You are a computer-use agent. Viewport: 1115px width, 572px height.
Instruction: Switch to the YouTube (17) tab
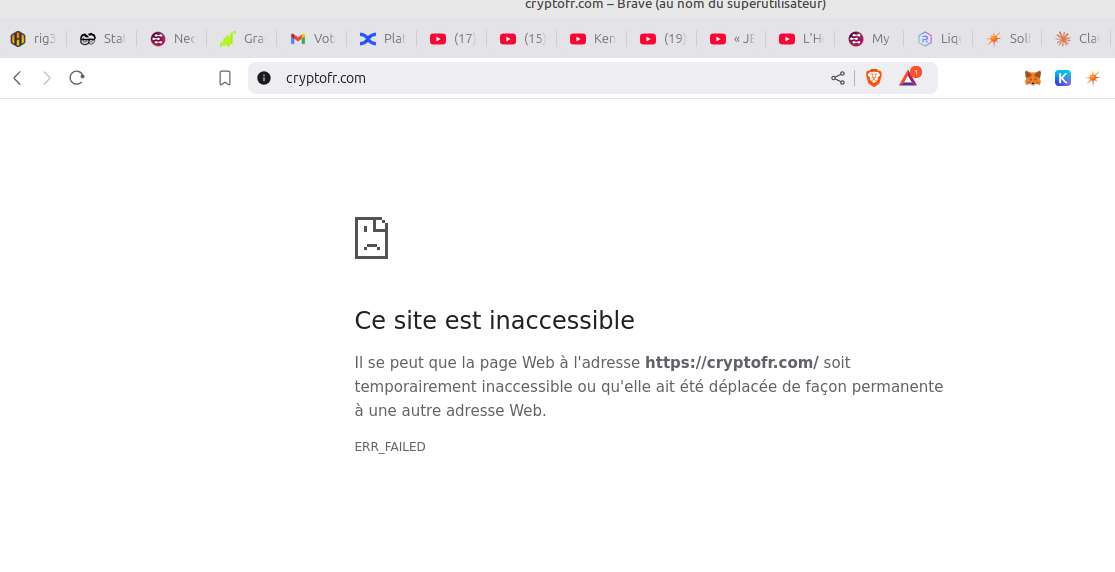(x=452, y=38)
